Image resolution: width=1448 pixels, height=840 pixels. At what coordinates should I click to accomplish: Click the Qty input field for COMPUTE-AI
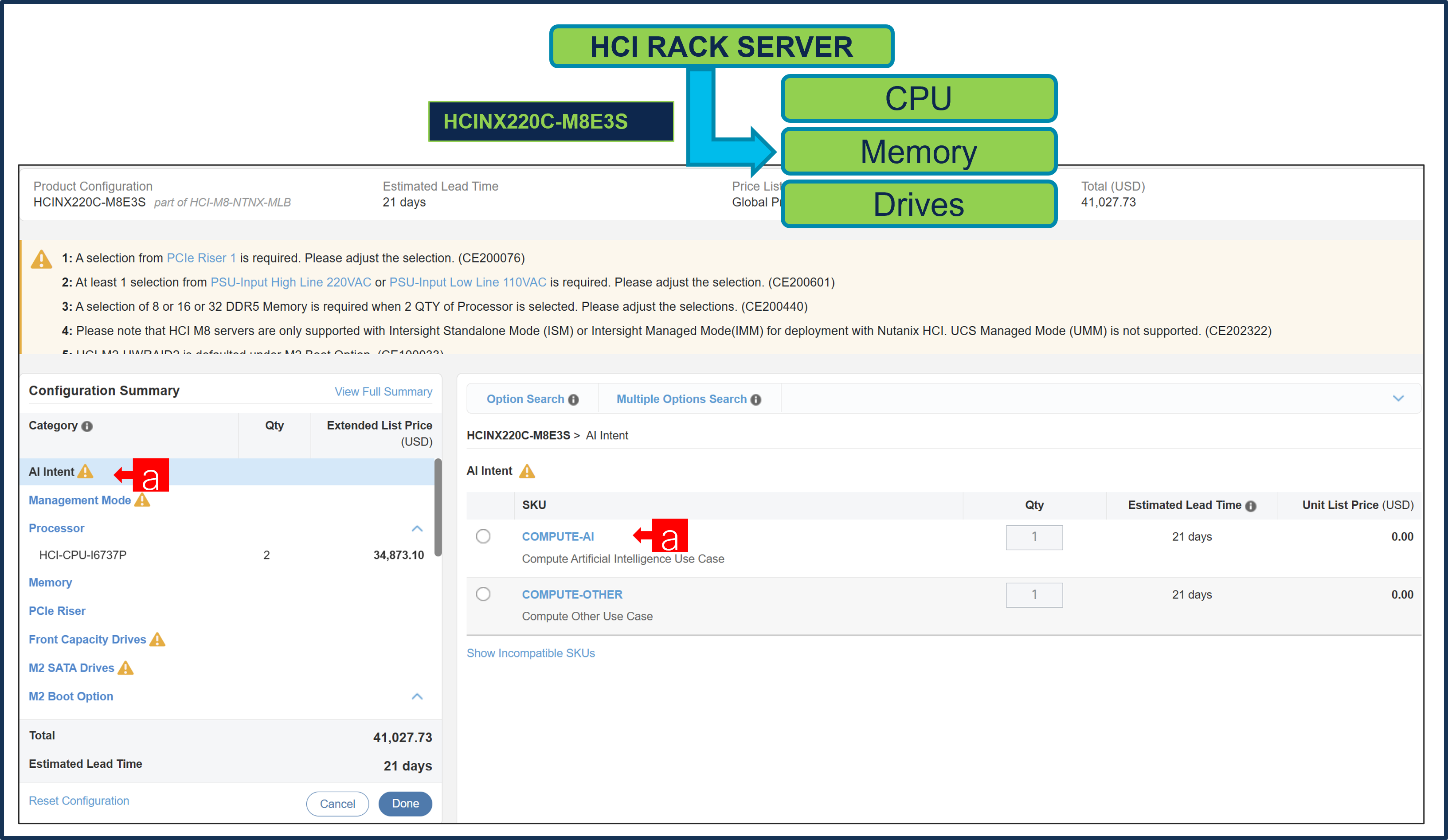click(x=1034, y=537)
